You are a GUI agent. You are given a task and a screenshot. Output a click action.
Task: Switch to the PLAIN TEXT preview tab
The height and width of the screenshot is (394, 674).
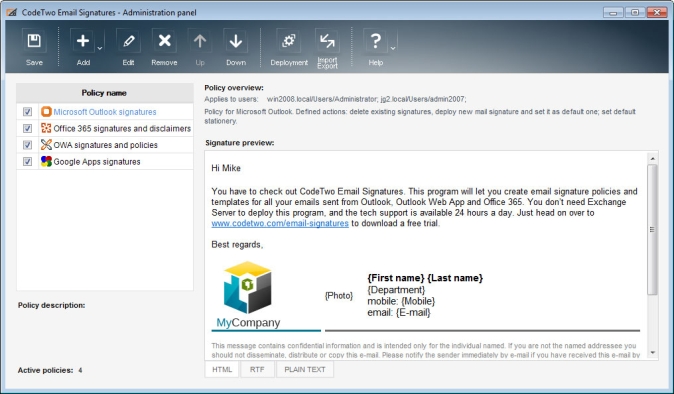pos(305,370)
